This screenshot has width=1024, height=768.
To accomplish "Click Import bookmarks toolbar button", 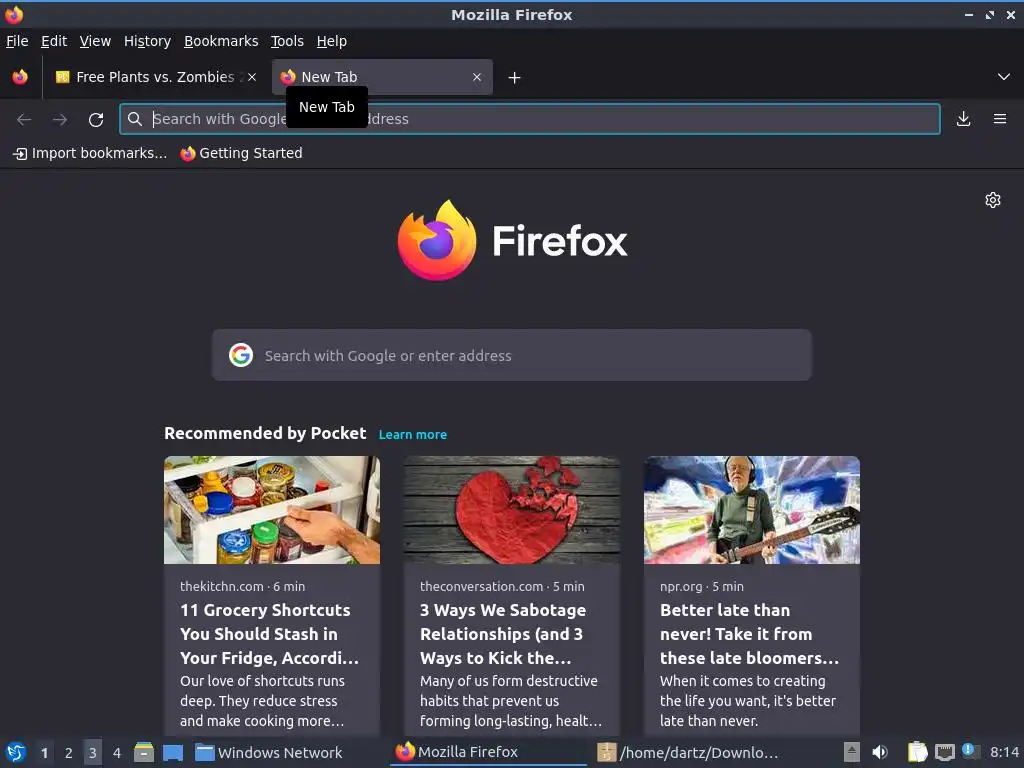I will (90, 153).
